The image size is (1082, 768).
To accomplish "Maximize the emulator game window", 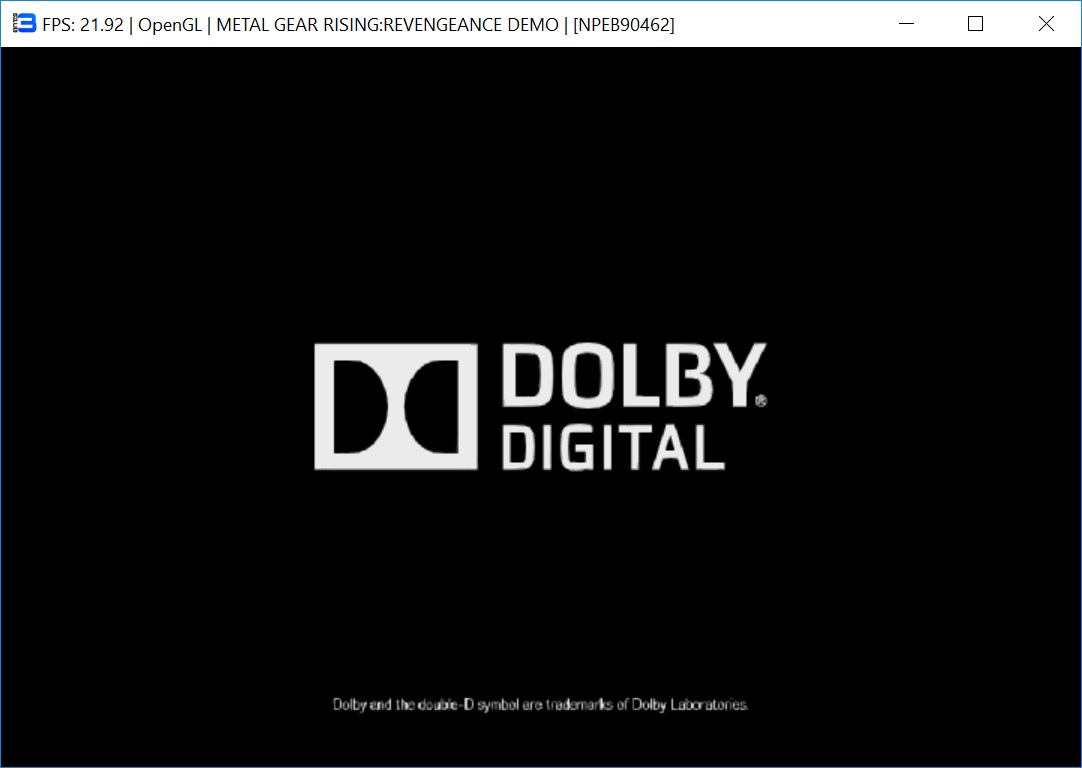I will click(x=976, y=24).
